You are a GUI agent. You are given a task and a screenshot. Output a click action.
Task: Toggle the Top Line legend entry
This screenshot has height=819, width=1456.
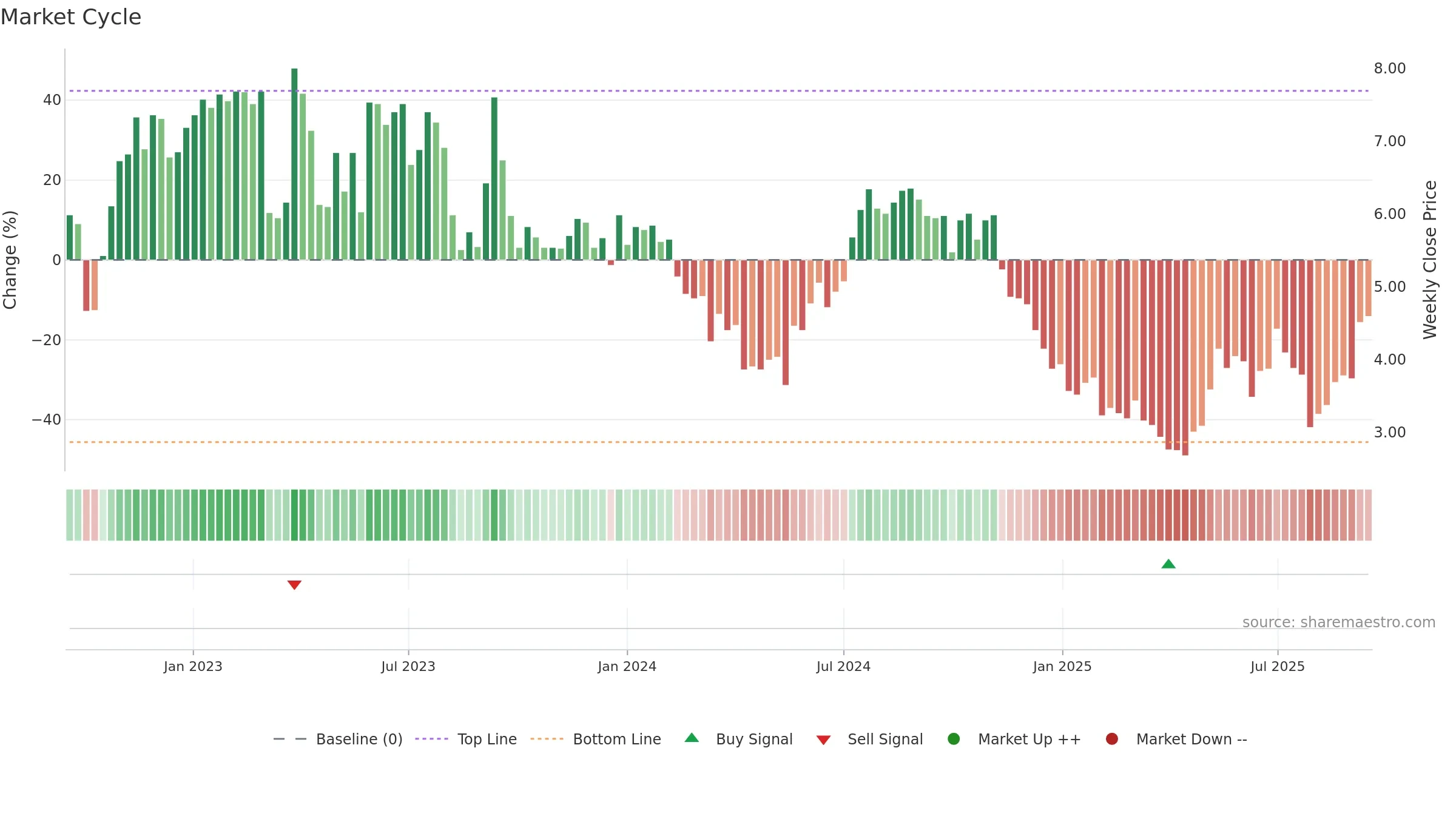[466, 739]
